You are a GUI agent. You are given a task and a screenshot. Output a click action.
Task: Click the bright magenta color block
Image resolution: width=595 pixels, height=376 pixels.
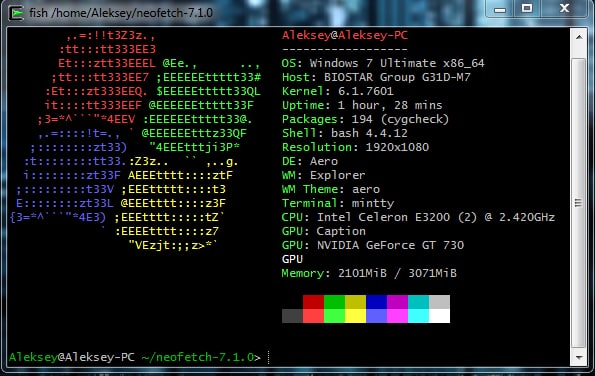point(397,316)
